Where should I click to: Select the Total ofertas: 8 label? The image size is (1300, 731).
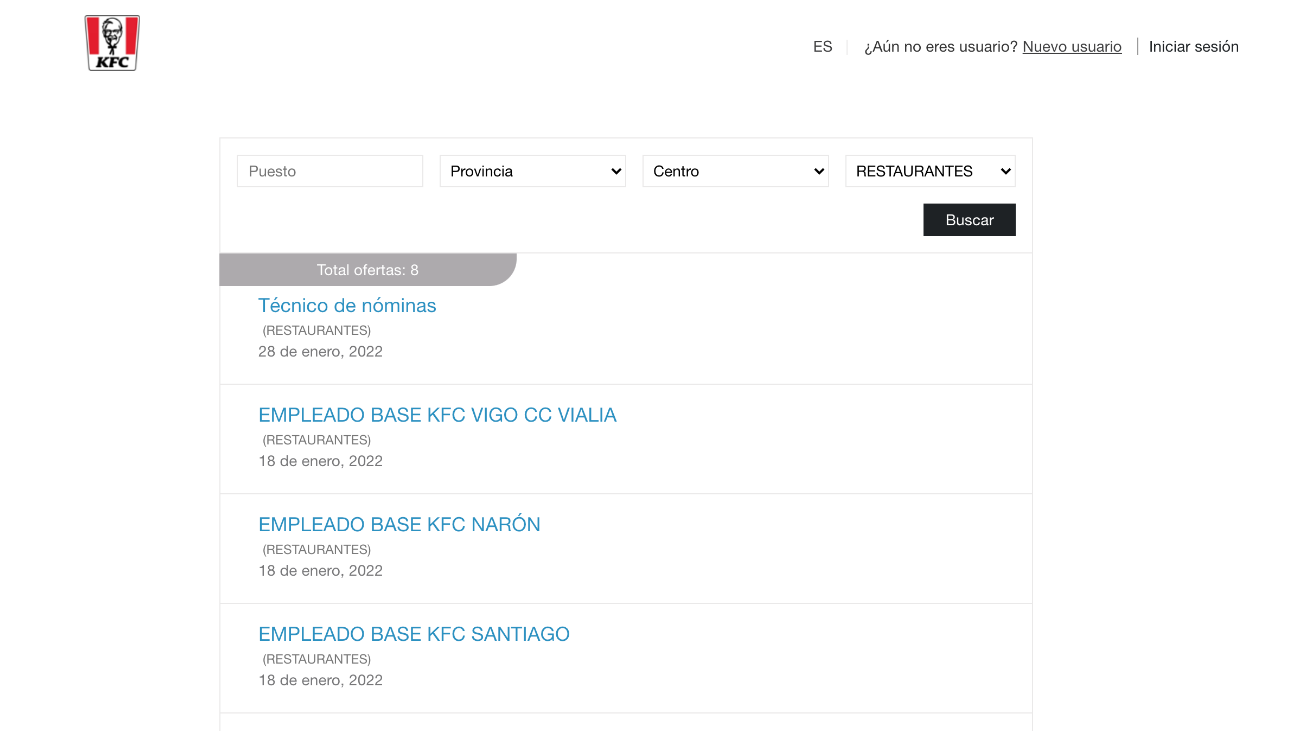[368, 270]
